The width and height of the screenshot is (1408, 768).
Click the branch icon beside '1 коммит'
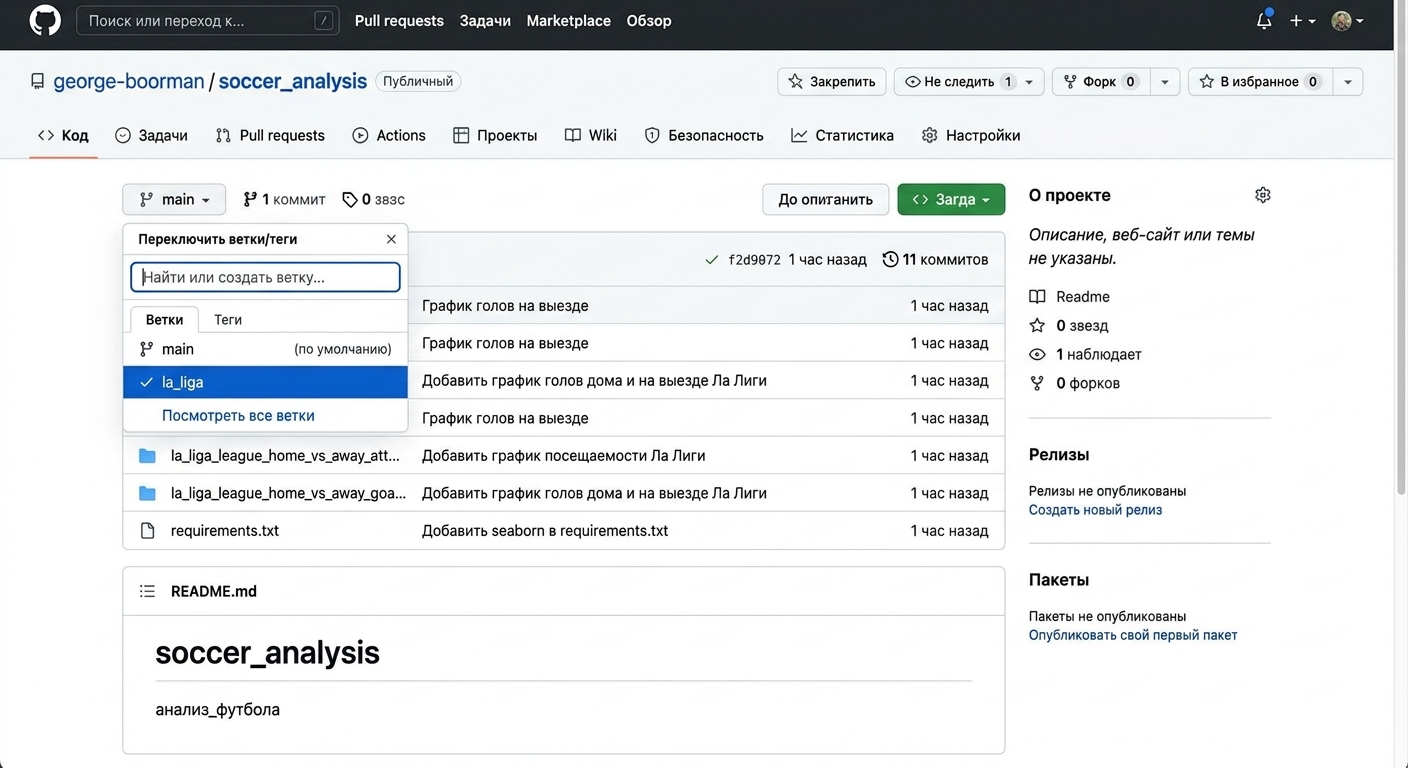[x=250, y=199]
